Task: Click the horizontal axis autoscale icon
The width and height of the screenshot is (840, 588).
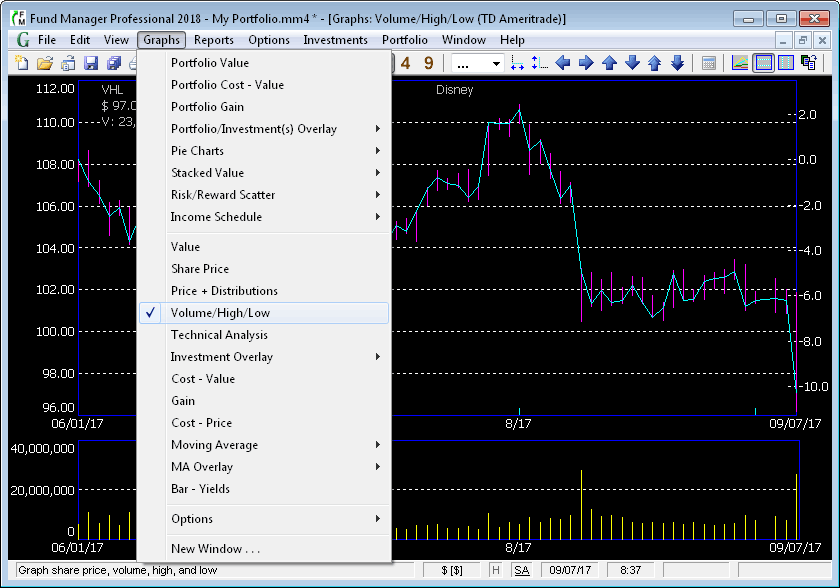Action: [517, 63]
